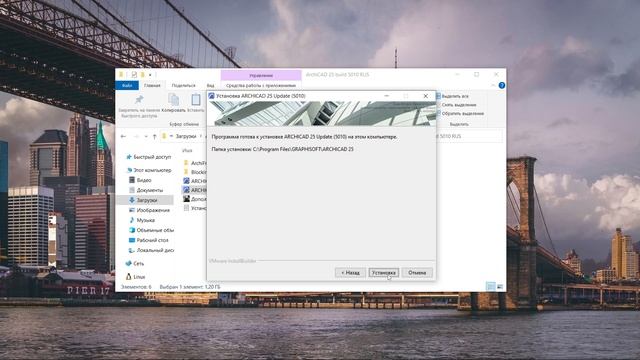
Task: Maximize the Explorer window
Action: point(476,75)
